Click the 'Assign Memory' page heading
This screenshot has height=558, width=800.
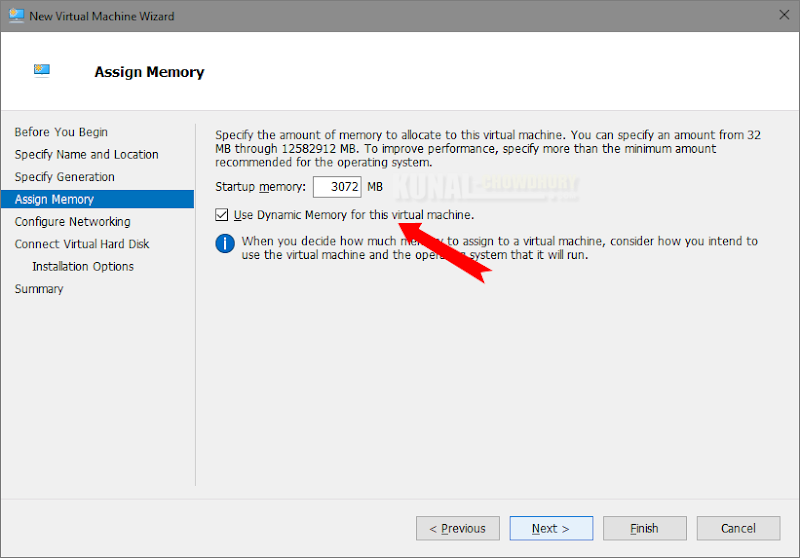(x=149, y=72)
